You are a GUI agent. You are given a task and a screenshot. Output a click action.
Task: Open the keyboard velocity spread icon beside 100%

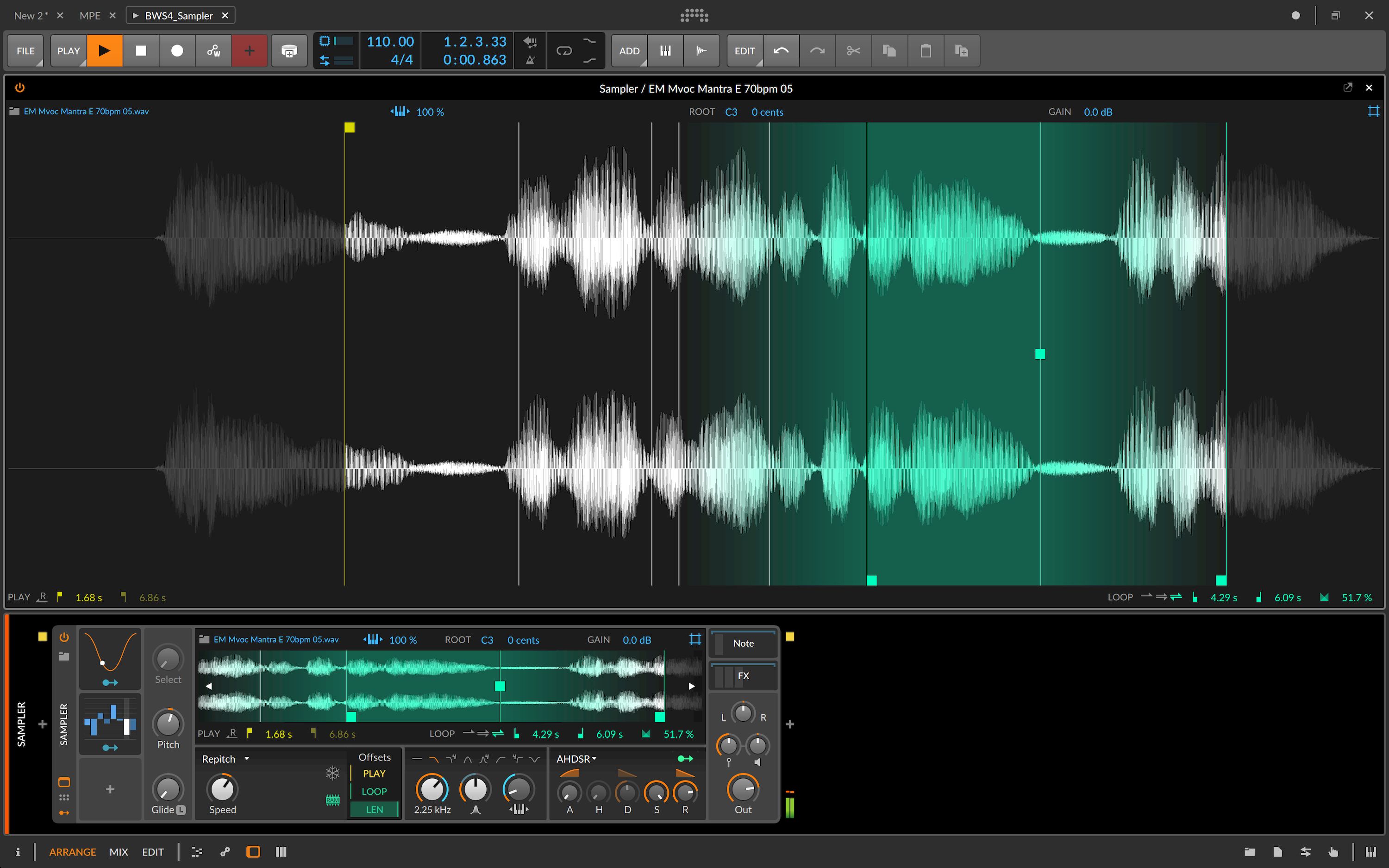pos(400,112)
